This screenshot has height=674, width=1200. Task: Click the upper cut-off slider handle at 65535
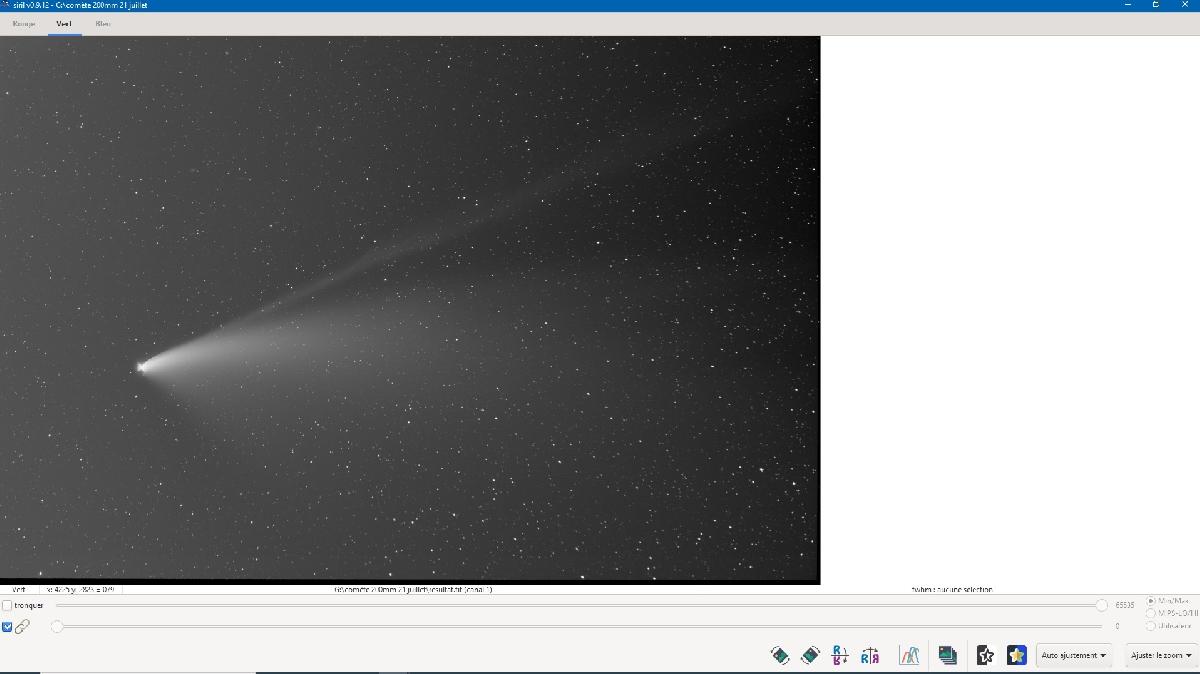pos(1101,605)
